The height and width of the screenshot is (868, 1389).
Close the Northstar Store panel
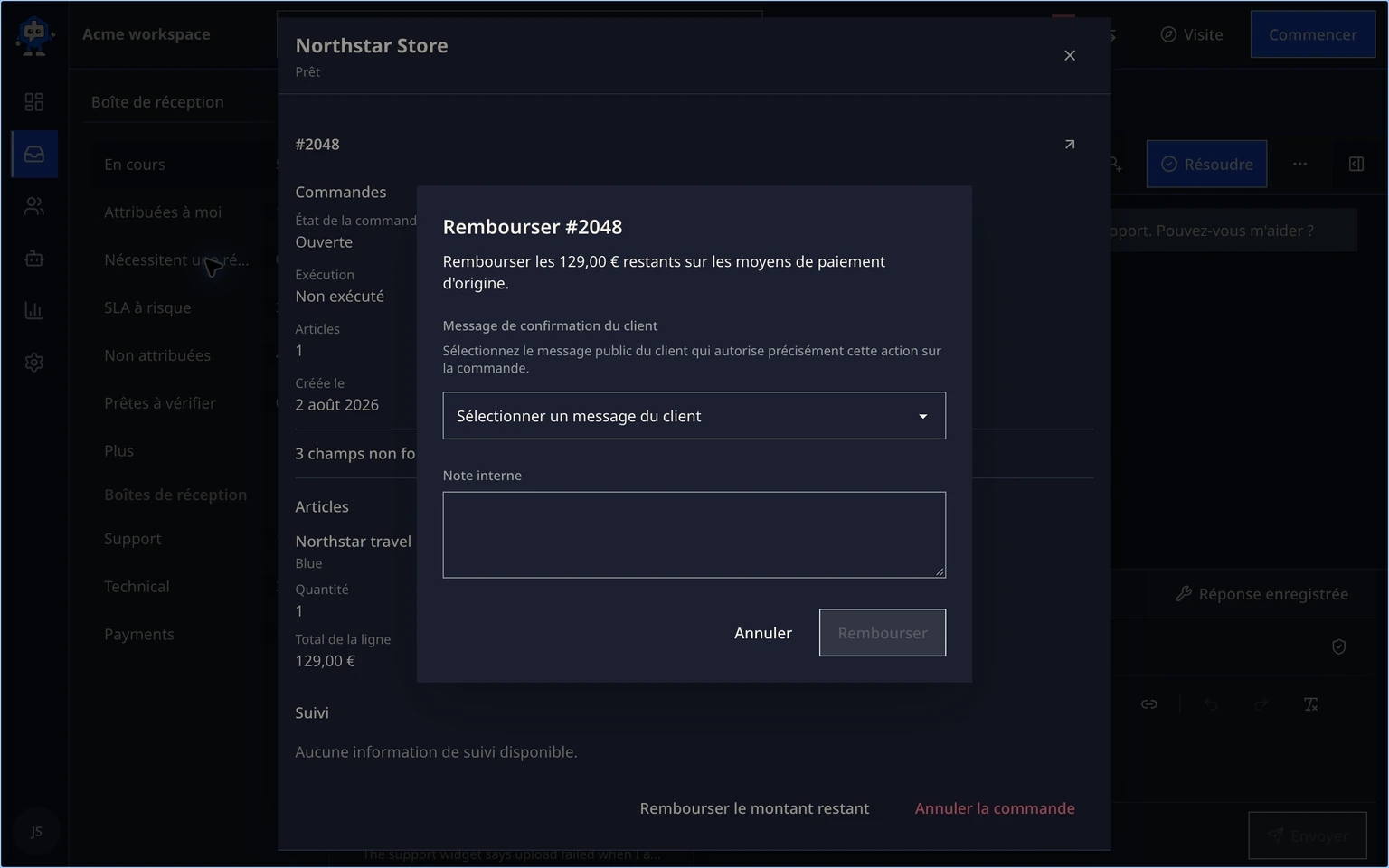click(x=1070, y=55)
